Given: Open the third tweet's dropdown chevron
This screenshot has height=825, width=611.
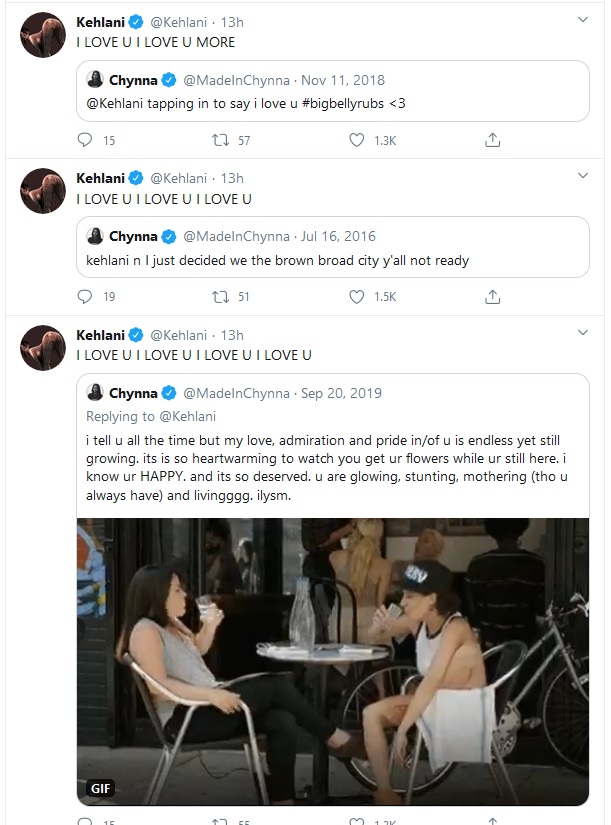Looking at the screenshot, I should pyautogui.click(x=583, y=332).
